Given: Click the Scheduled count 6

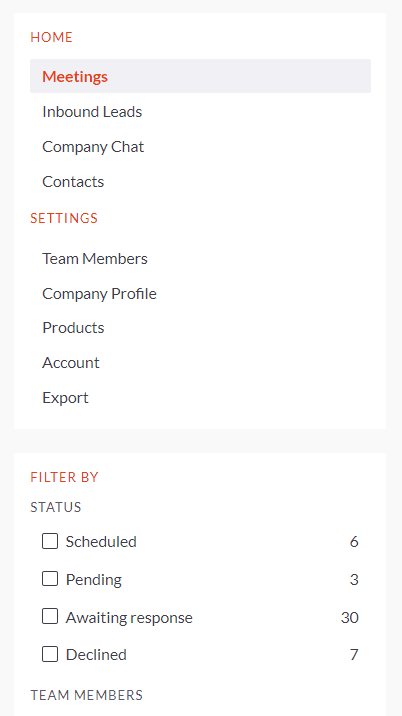Looking at the screenshot, I should tap(354, 542).
